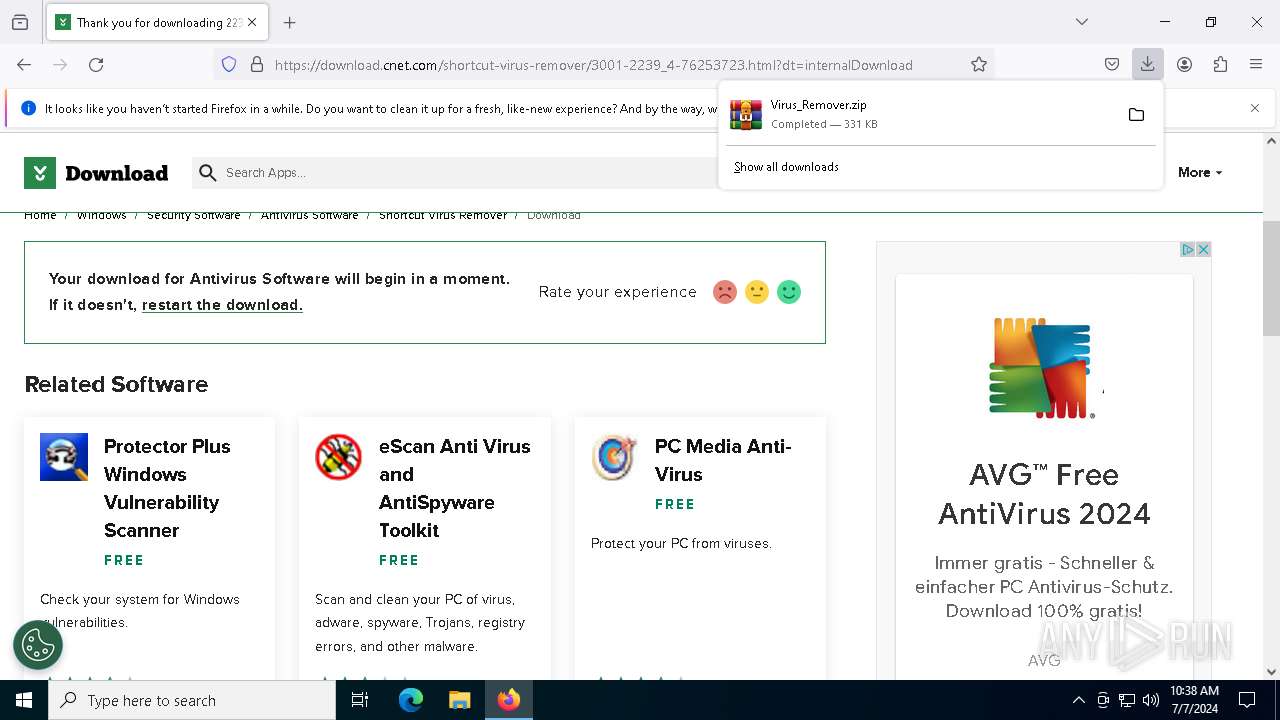Screen dimensions: 1280x720
Task: Click Show all downloads
Action: (x=786, y=167)
